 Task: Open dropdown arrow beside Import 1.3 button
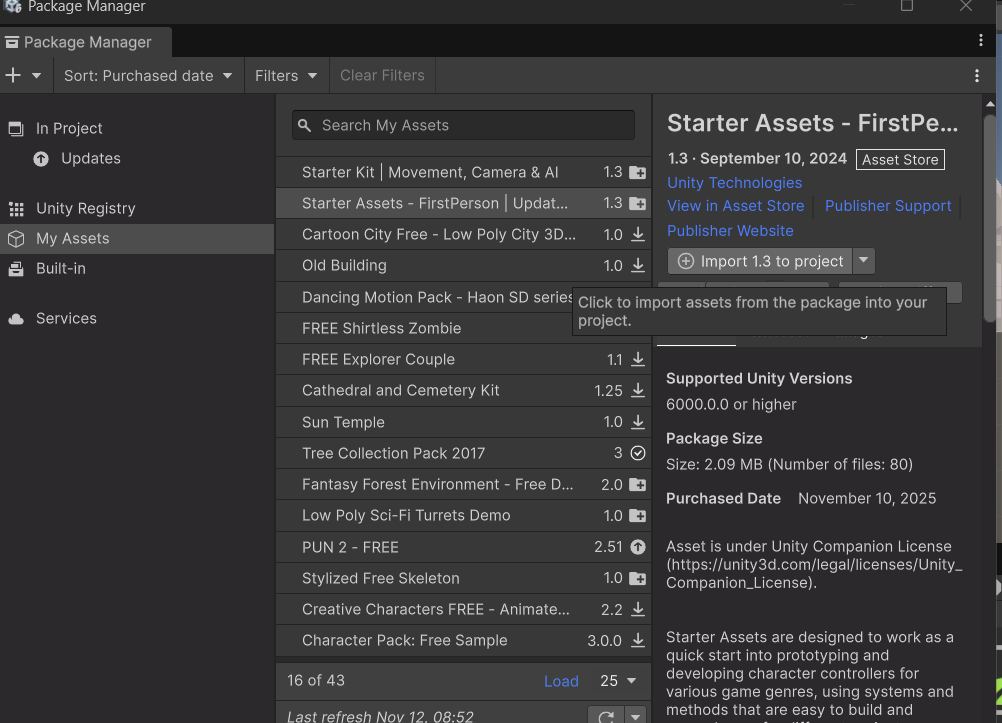pyautogui.click(x=864, y=261)
